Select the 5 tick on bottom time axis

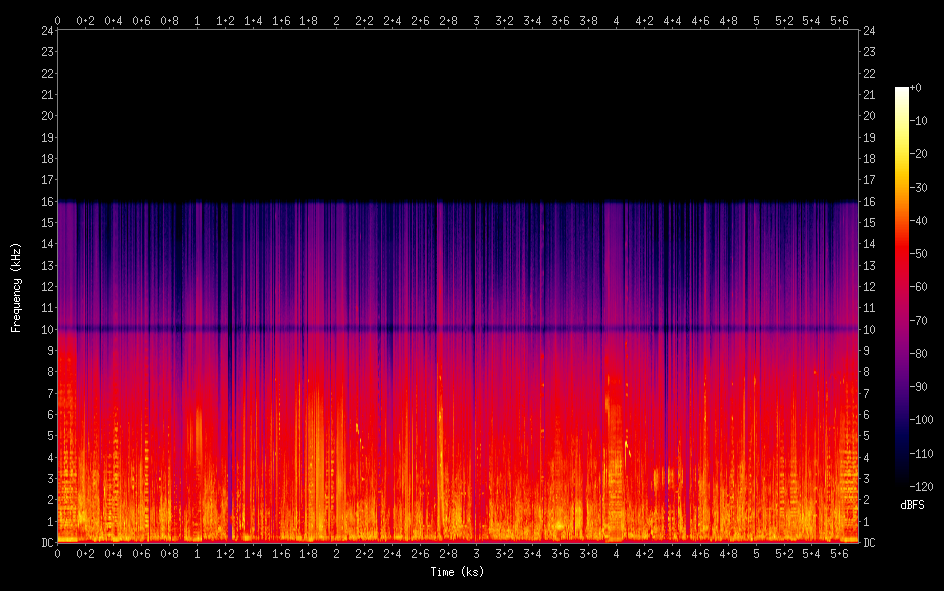756,553
